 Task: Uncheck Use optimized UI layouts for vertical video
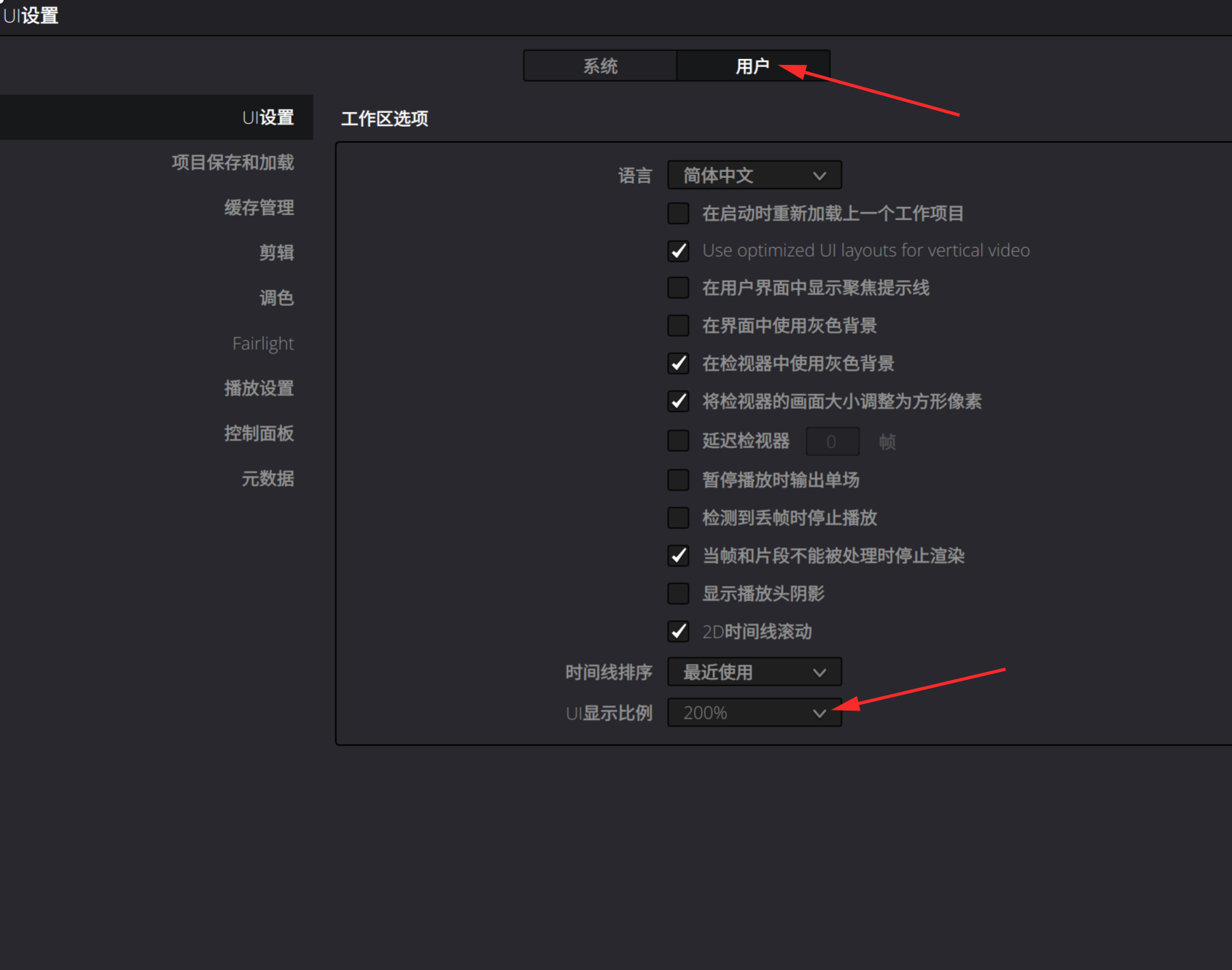coord(679,251)
